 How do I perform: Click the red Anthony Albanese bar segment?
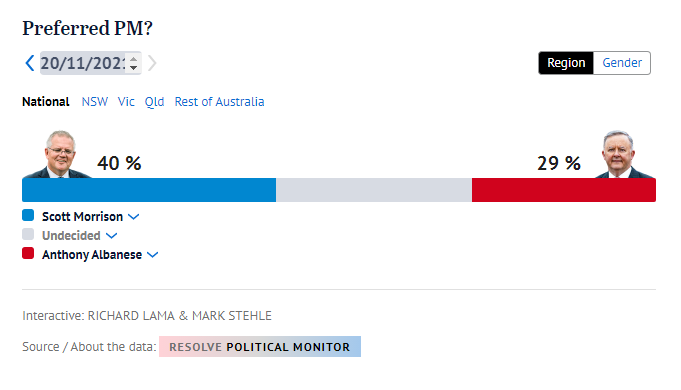(564, 190)
